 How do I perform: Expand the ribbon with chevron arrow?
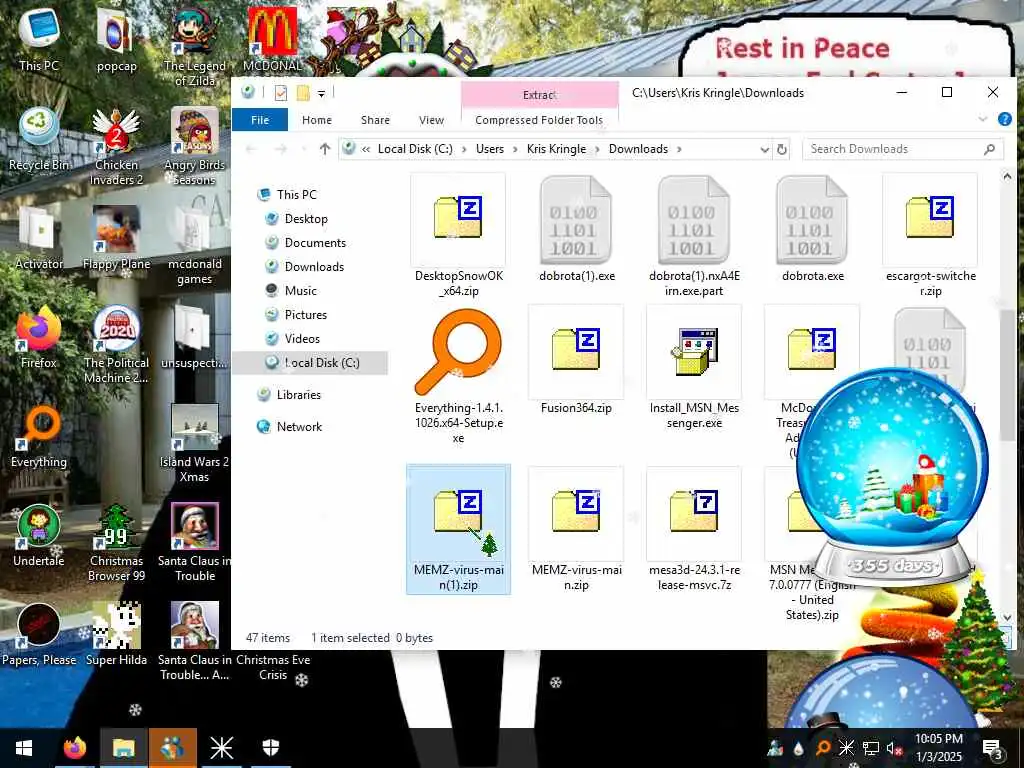[x=983, y=119]
